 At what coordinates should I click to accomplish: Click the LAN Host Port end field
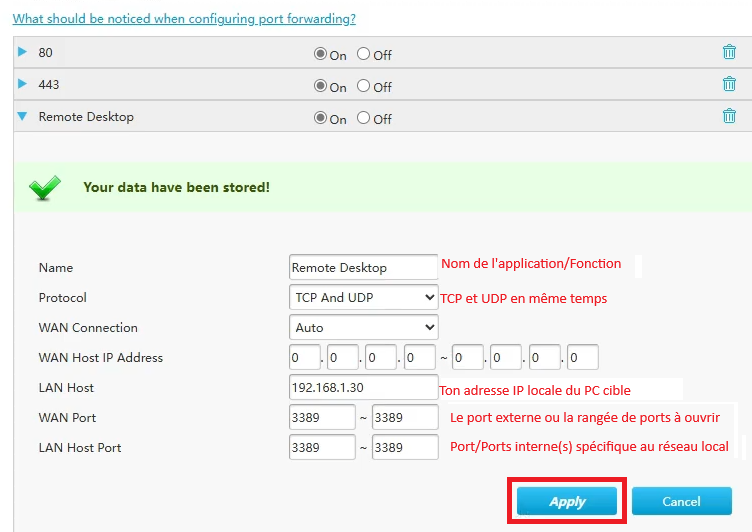point(405,447)
